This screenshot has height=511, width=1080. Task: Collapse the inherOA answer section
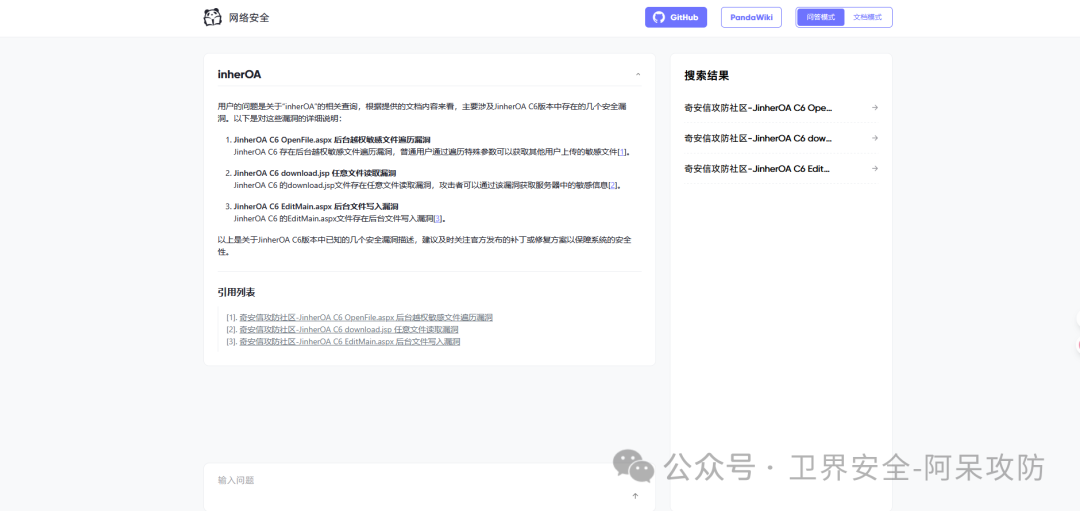coord(638,74)
